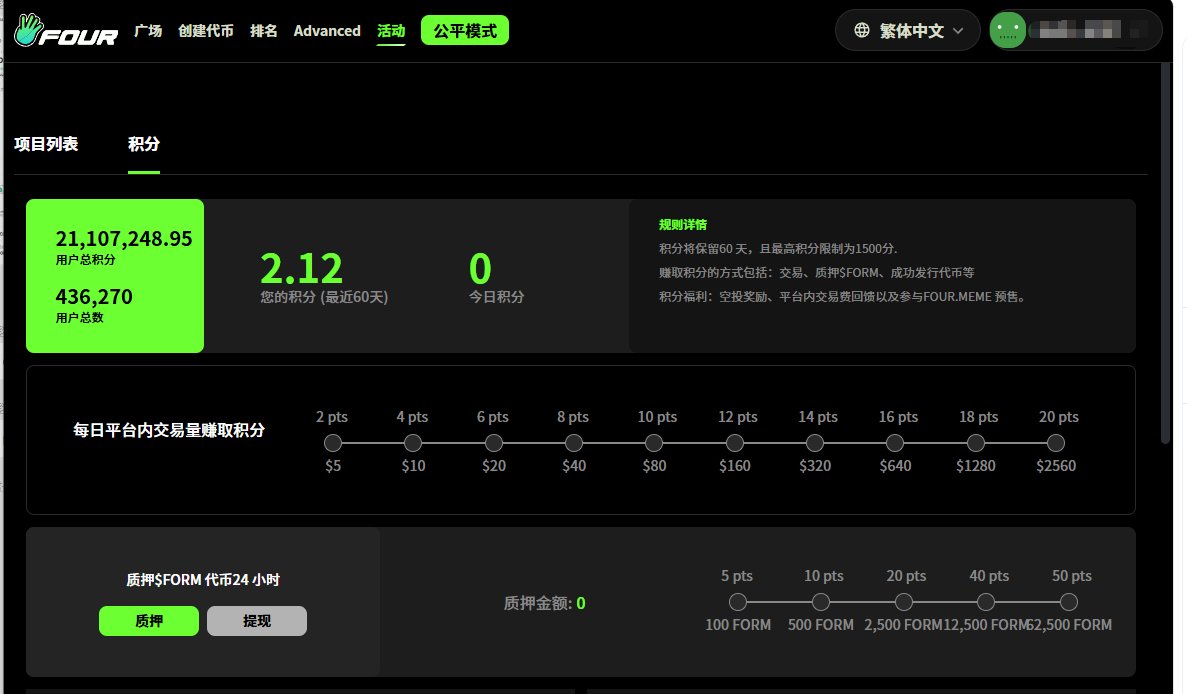
Task: Click the blurred account name field
Action: click(1088, 30)
